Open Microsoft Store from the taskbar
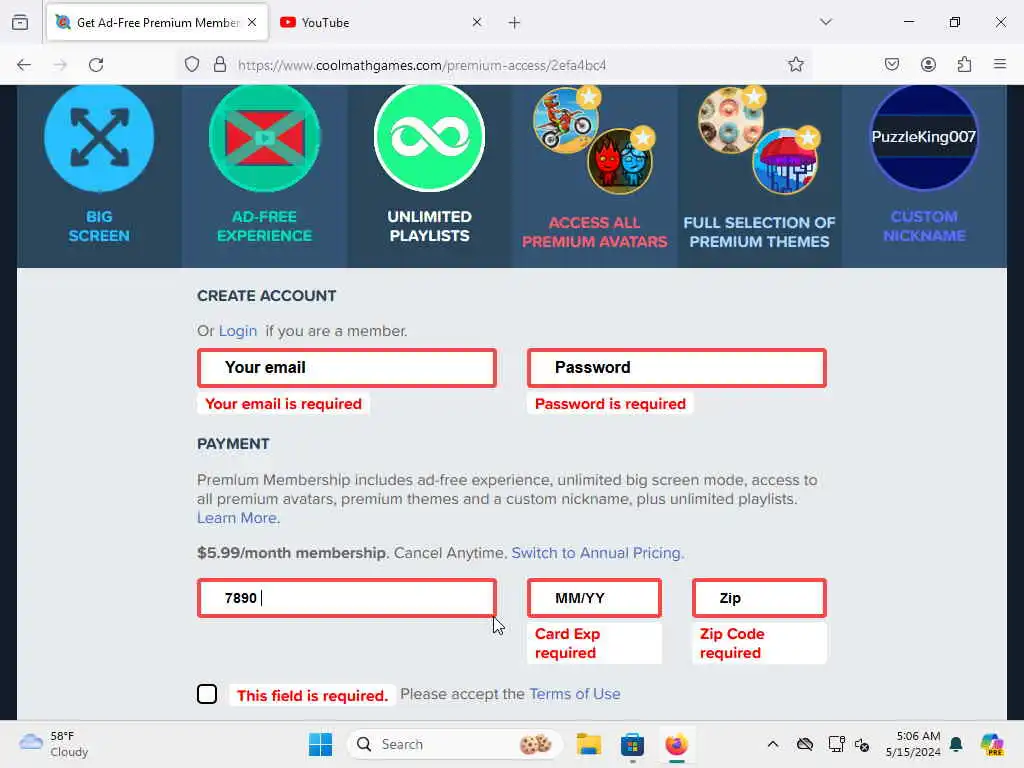 coord(632,744)
